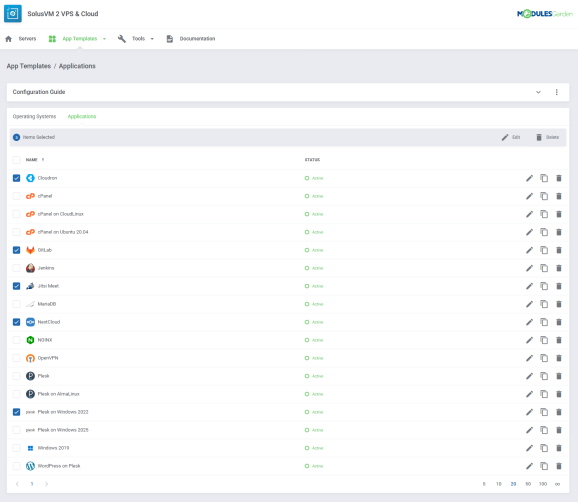The height and width of the screenshot is (502, 578).
Task: Uncheck the Cloudron checkbox
Action: click(17, 178)
